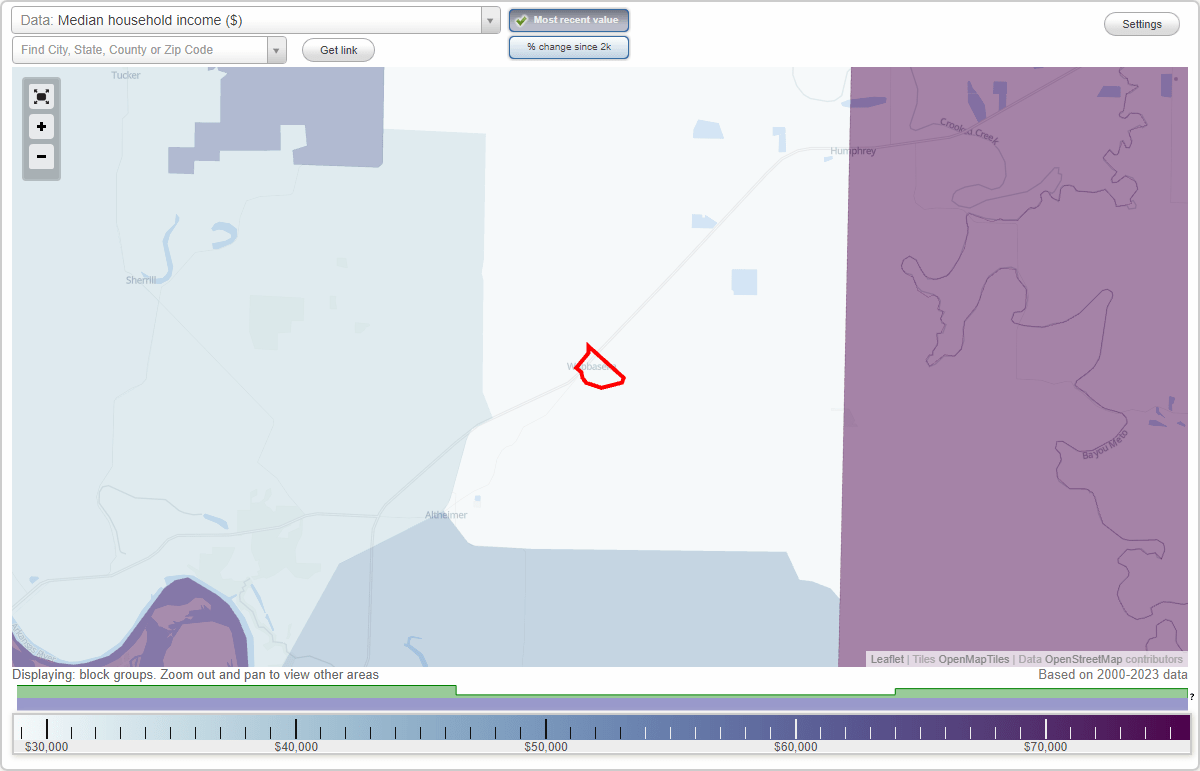Click the Get link button

tap(338, 49)
